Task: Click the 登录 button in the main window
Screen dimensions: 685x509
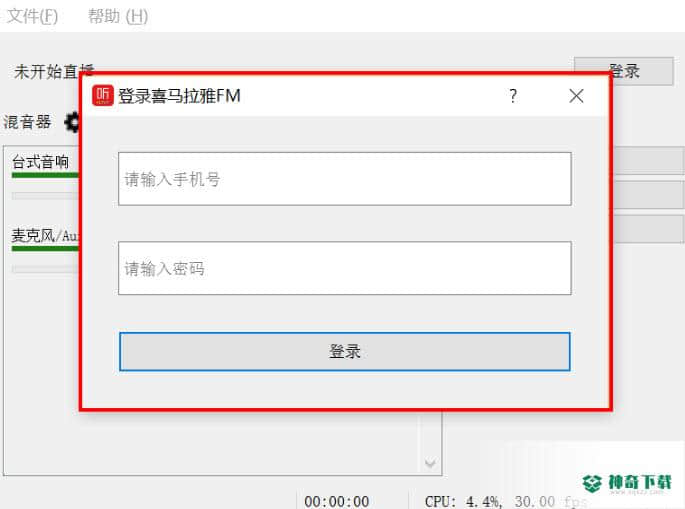Action: click(x=624, y=71)
